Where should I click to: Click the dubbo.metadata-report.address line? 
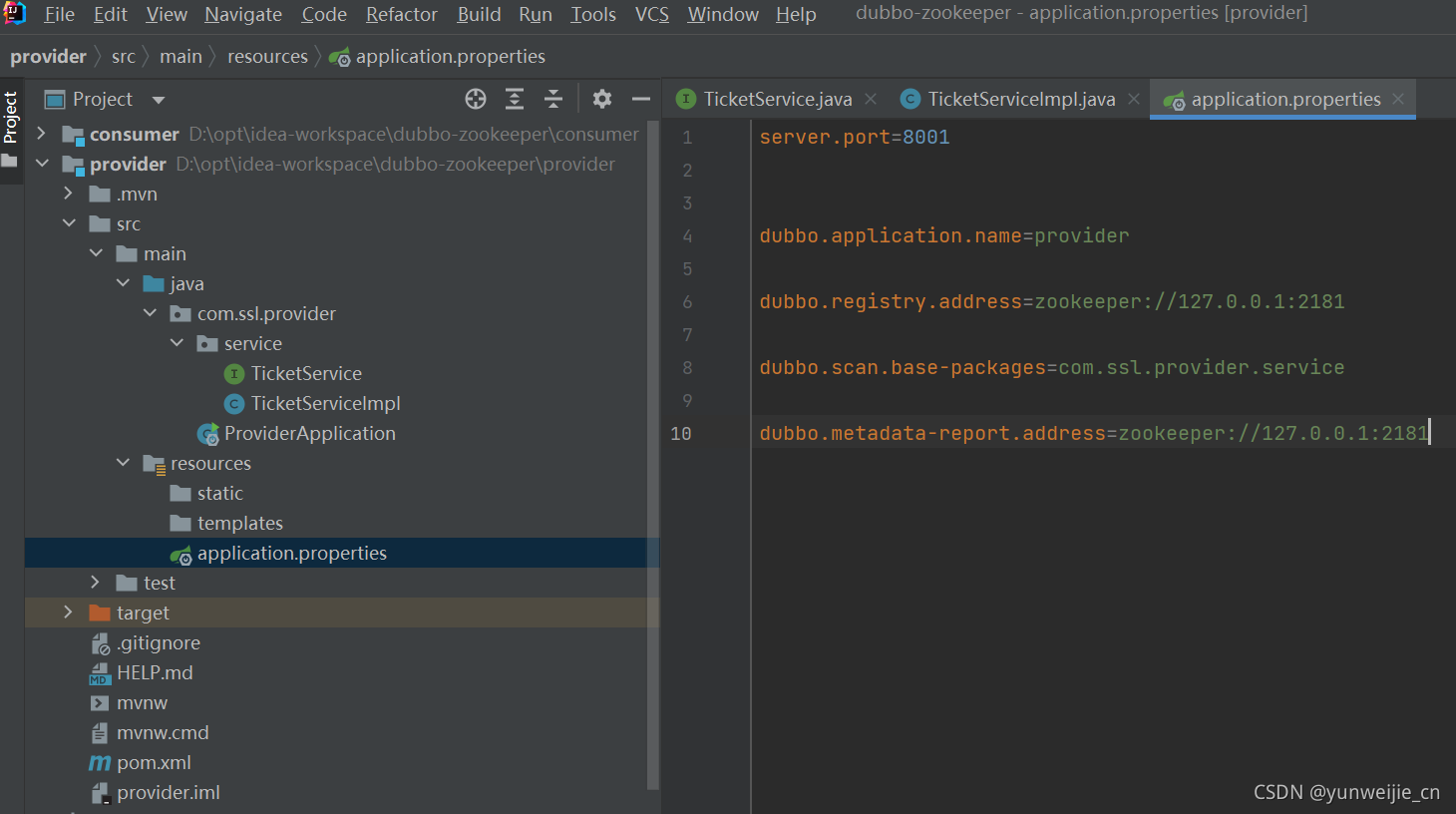(1094, 433)
